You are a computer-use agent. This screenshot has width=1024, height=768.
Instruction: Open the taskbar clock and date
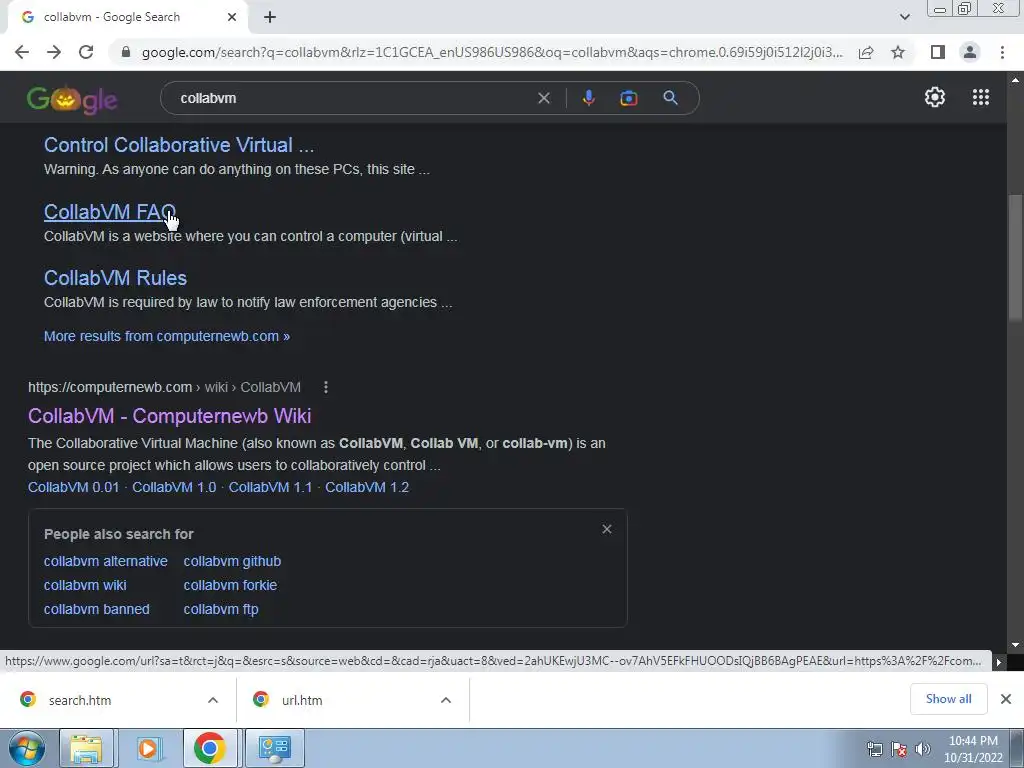[973, 749]
